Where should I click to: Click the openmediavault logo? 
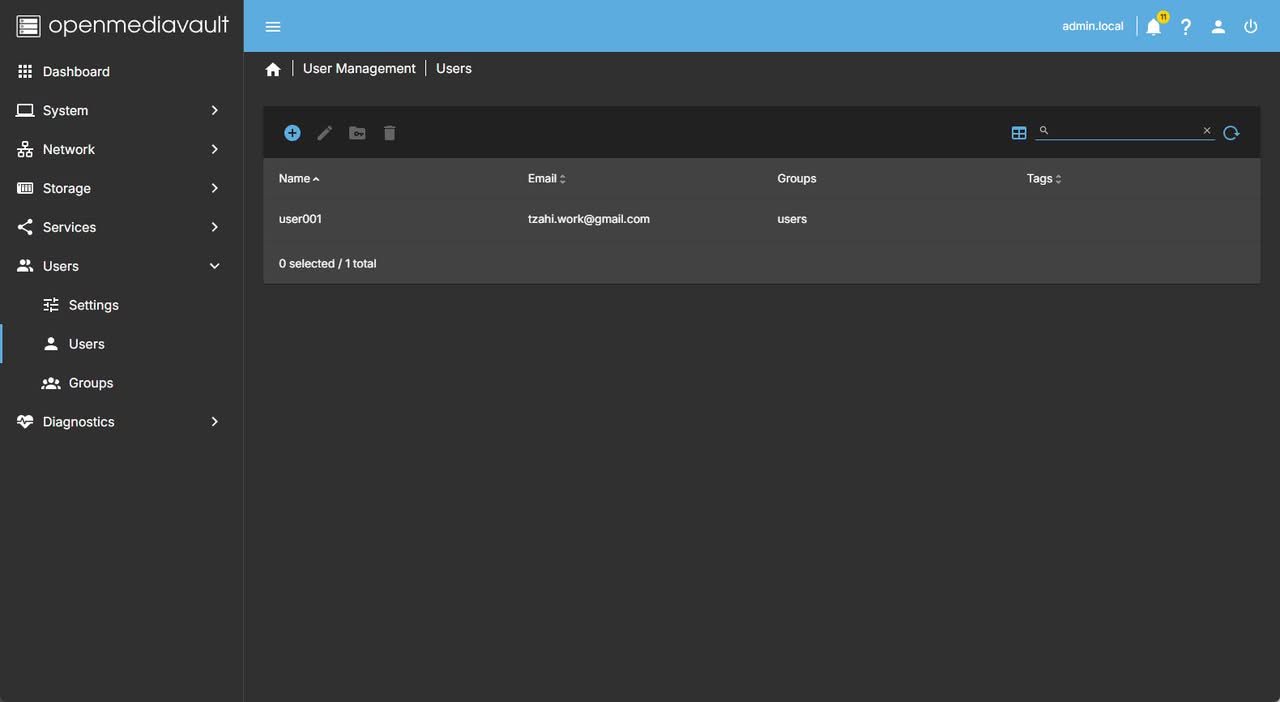click(122, 26)
